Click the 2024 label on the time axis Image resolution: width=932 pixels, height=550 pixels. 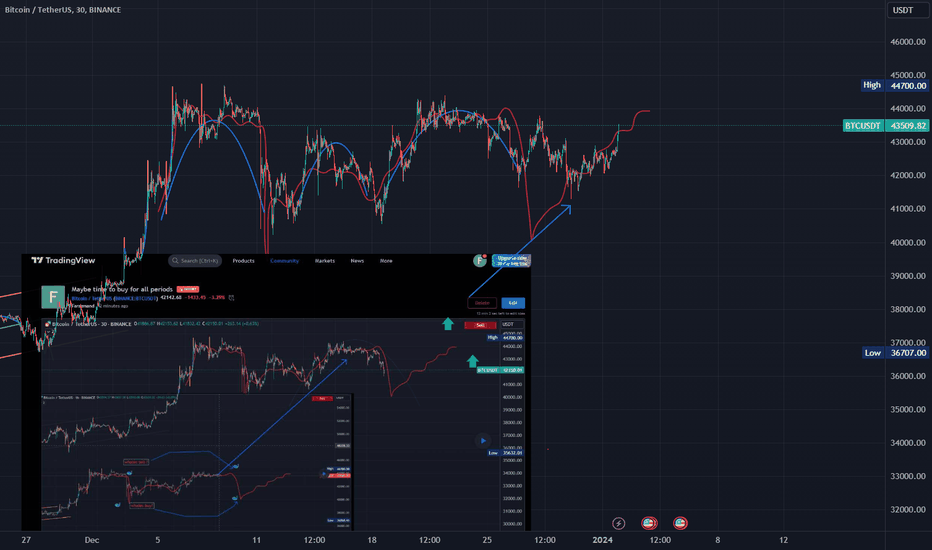tap(603, 540)
